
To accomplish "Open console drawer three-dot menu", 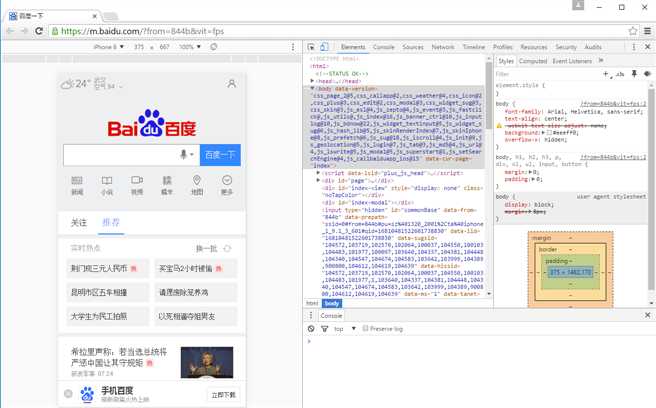I will [311, 316].
